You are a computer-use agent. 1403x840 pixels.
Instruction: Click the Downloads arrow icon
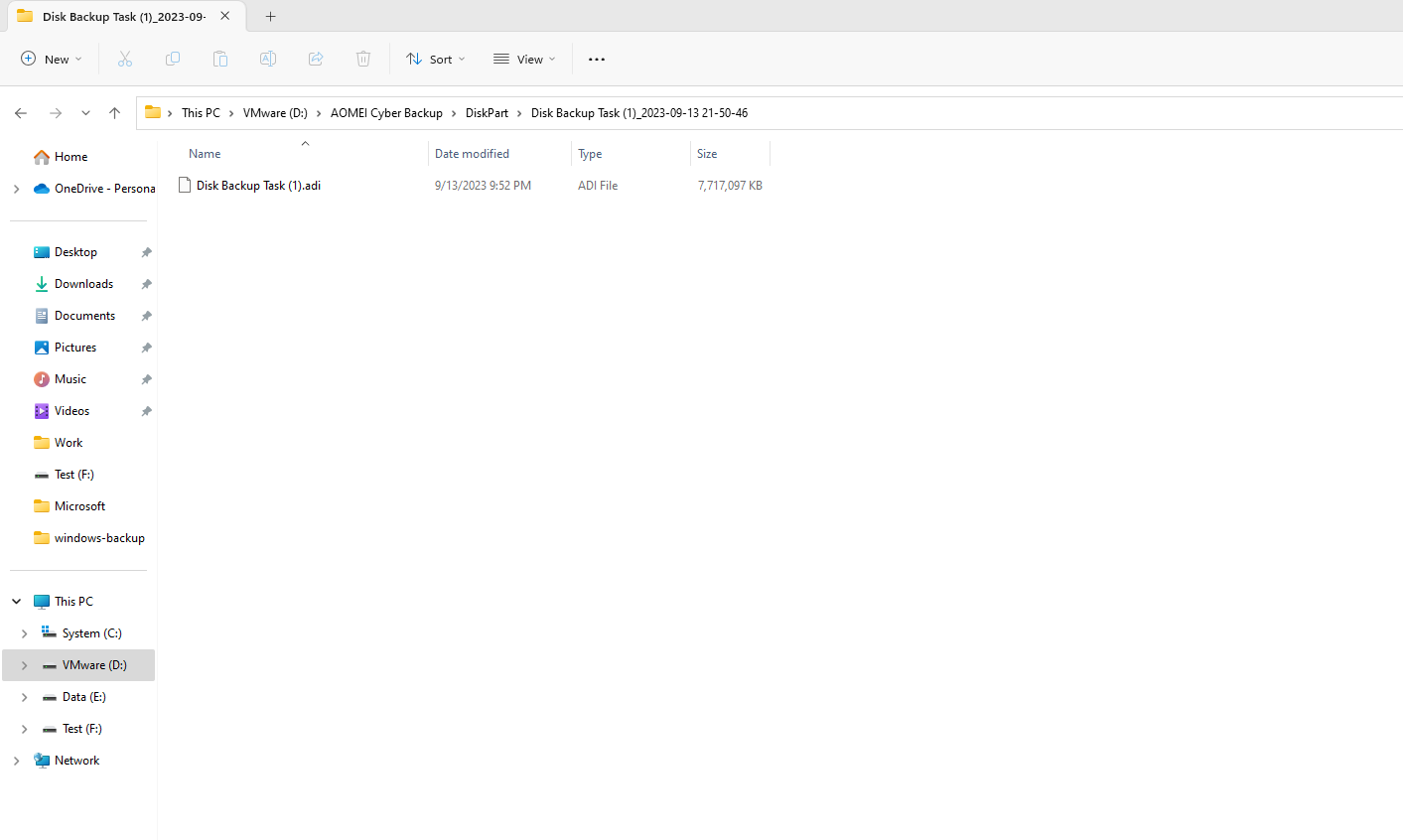tap(42, 284)
